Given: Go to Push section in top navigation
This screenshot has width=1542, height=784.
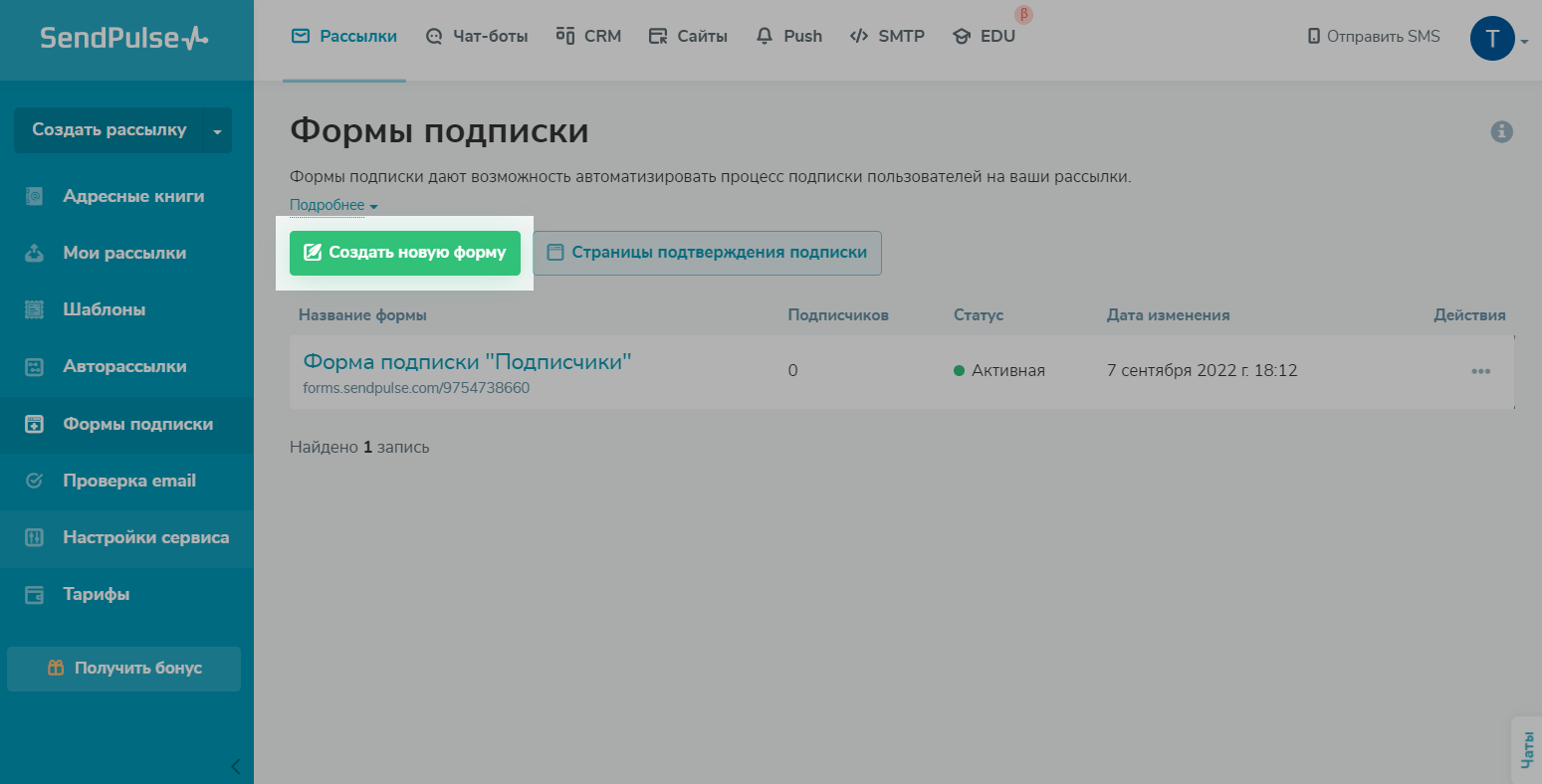Looking at the screenshot, I should (x=788, y=37).
